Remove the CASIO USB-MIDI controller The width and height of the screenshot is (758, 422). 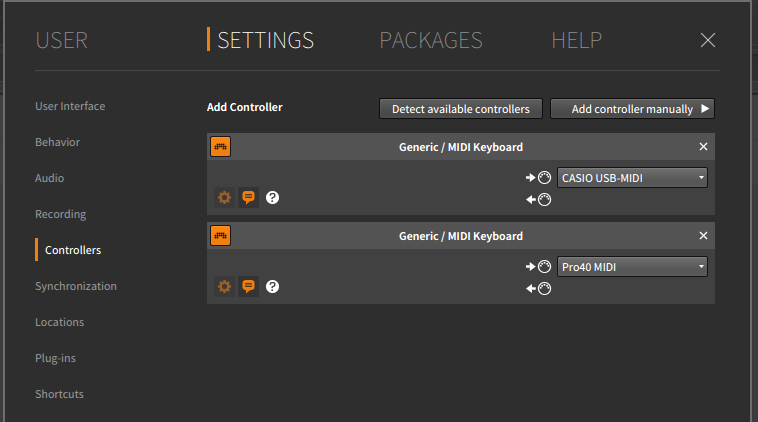[x=703, y=147]
